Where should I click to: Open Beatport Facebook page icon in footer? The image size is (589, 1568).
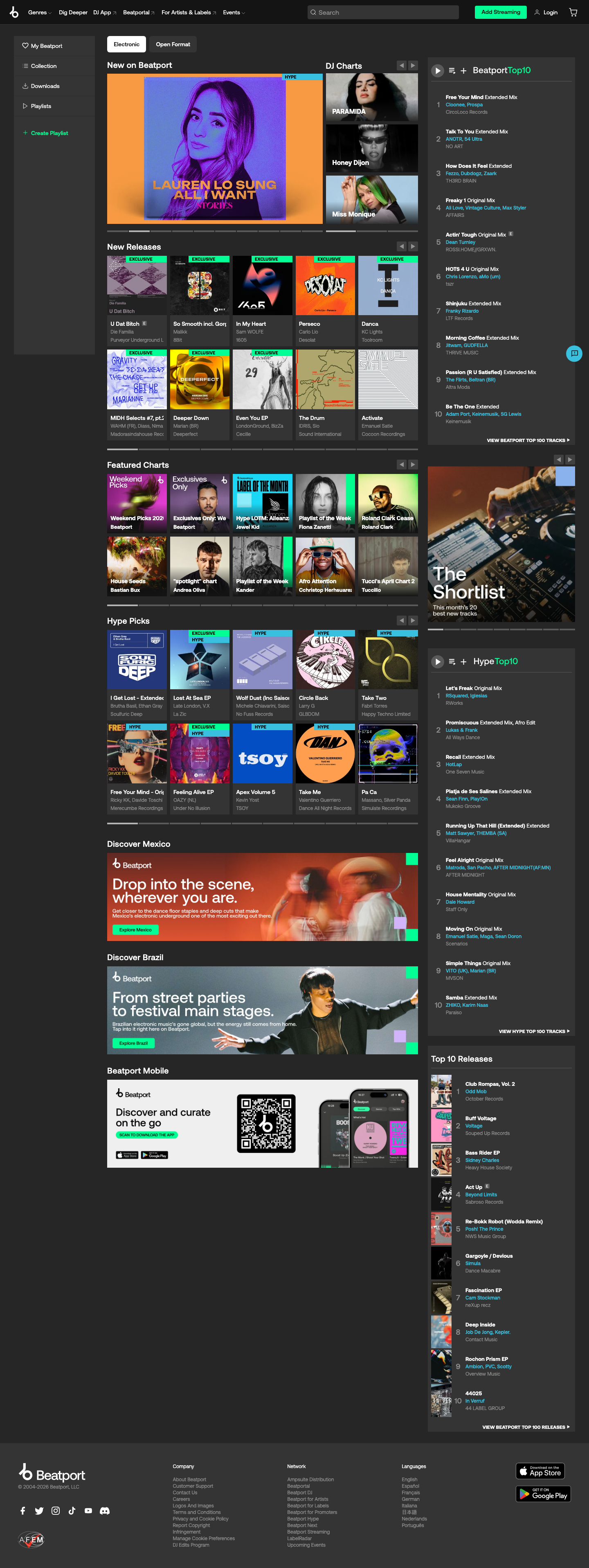(22, 1511)
